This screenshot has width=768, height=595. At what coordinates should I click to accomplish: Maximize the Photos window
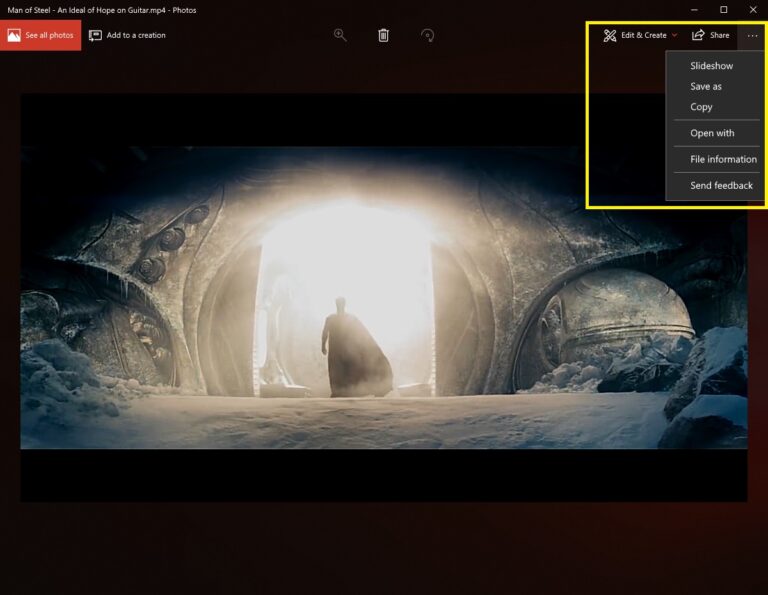tap(723, 10)
